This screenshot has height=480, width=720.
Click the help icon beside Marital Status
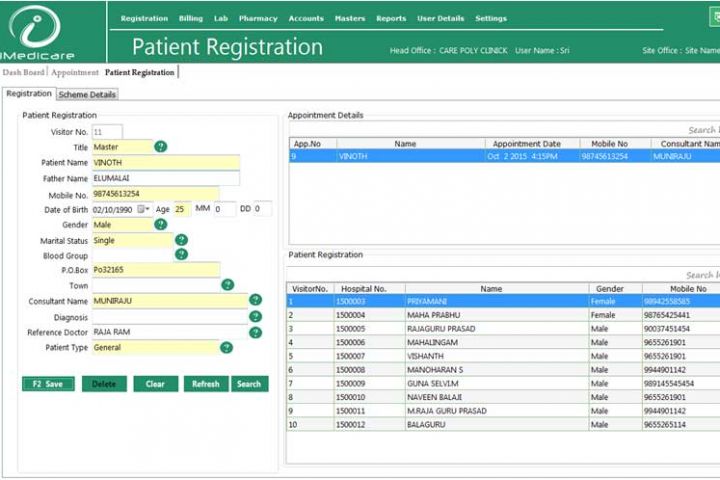click(181, 240)
